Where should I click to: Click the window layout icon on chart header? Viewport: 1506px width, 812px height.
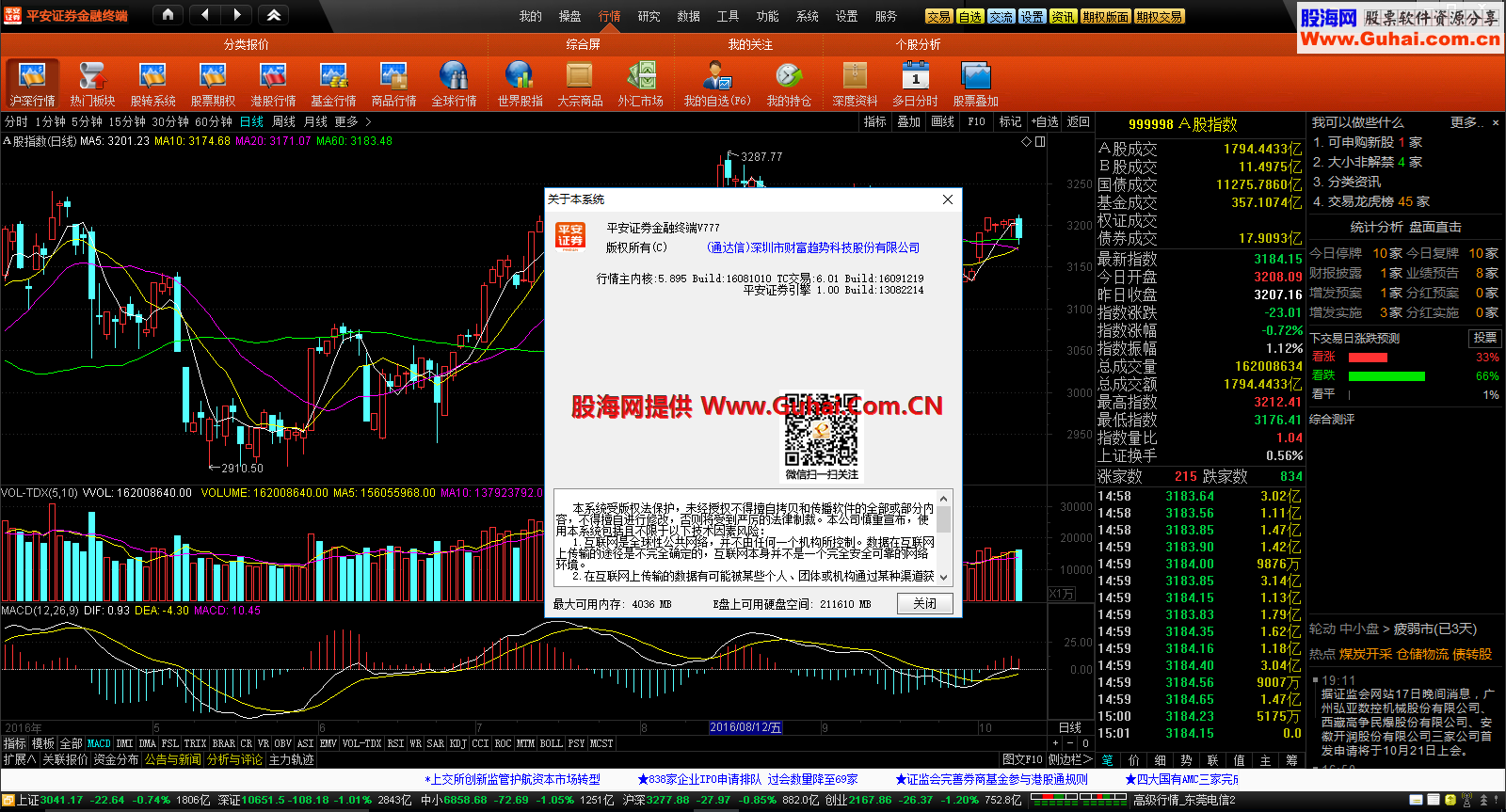coord(1040,141)
